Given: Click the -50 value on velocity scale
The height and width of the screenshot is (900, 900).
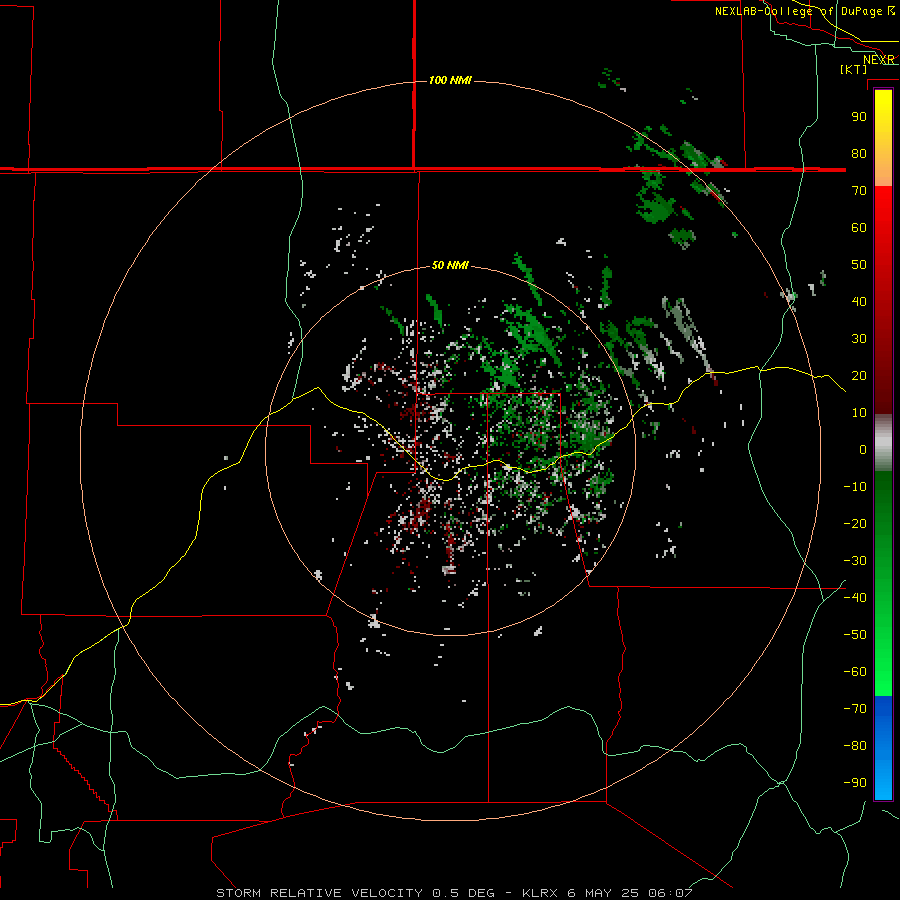Looking at the screenshot, I should [855, 635].
